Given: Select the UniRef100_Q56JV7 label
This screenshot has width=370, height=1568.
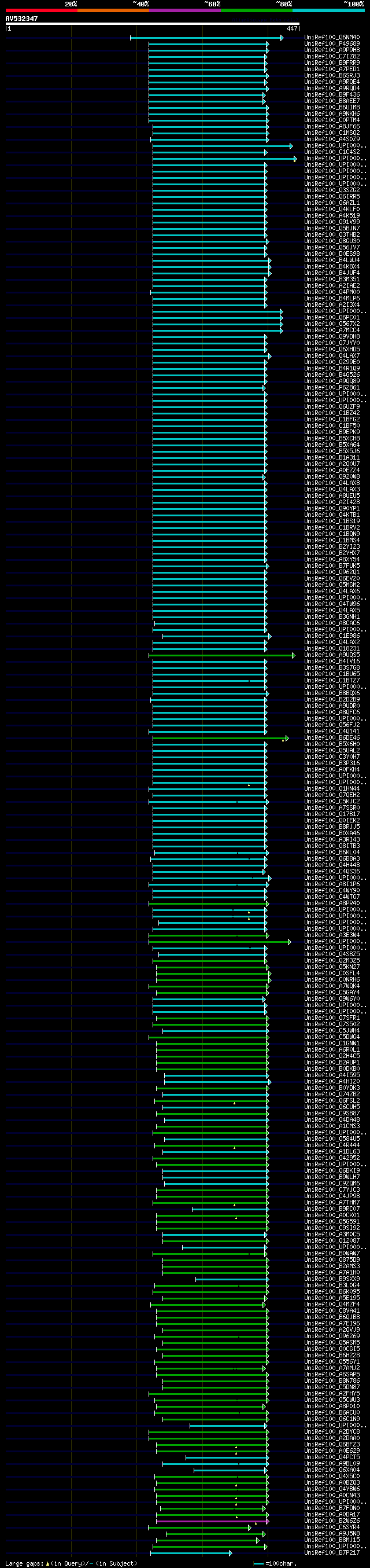Looking at the screenshot, I should 332,248.
